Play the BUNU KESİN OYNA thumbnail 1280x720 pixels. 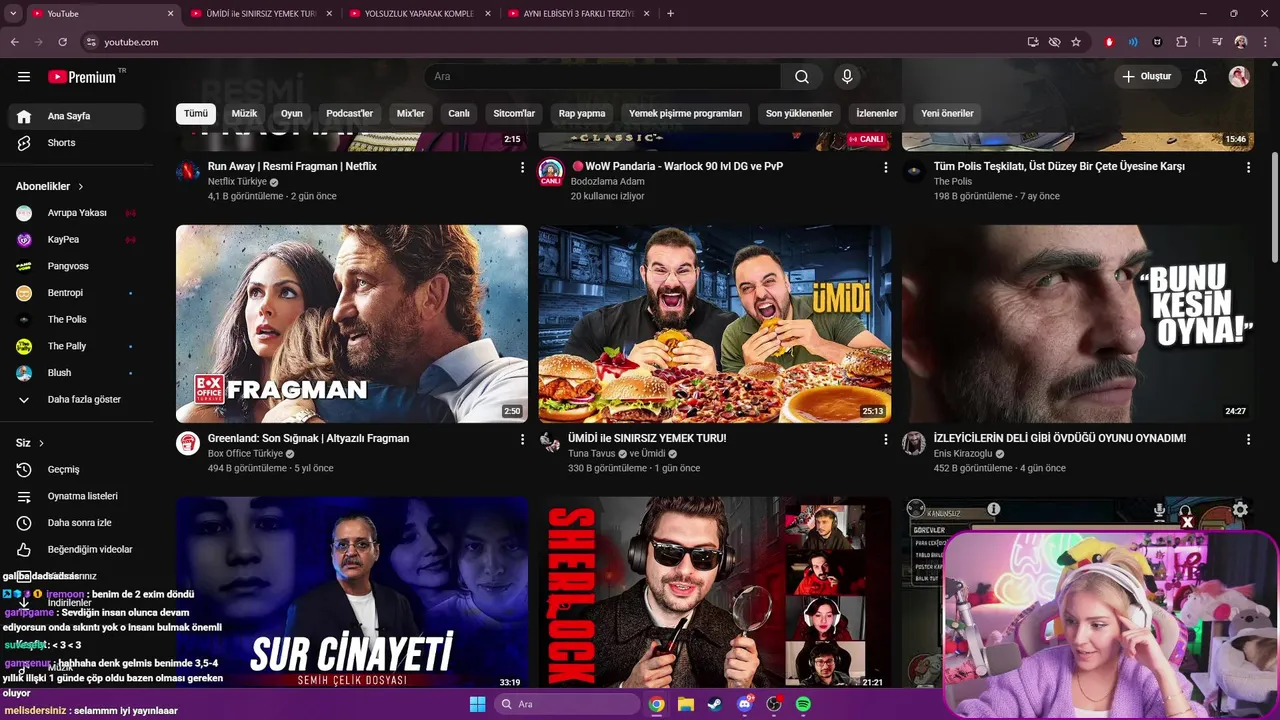click(1078, 324)
